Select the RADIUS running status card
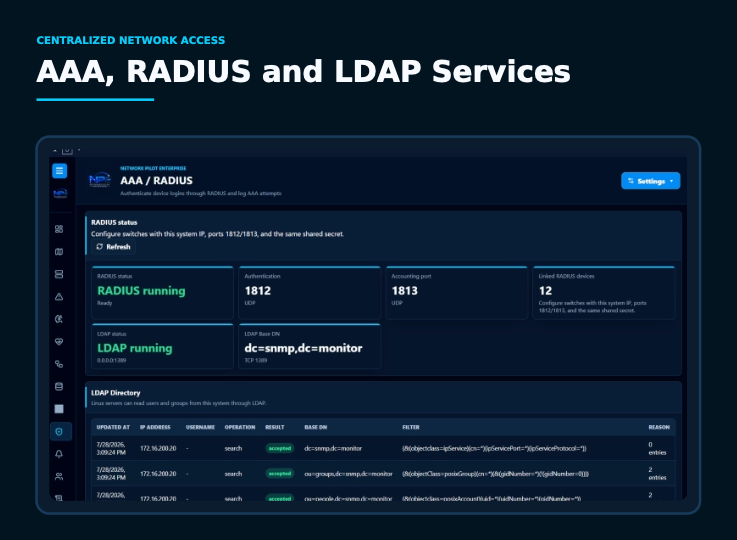This screenshot has height=540, width=737. click(163, 292)
